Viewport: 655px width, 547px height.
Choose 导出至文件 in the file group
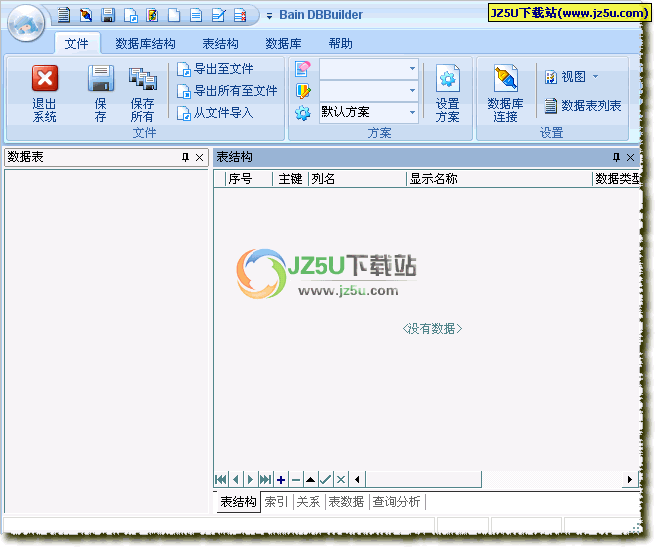216,69
